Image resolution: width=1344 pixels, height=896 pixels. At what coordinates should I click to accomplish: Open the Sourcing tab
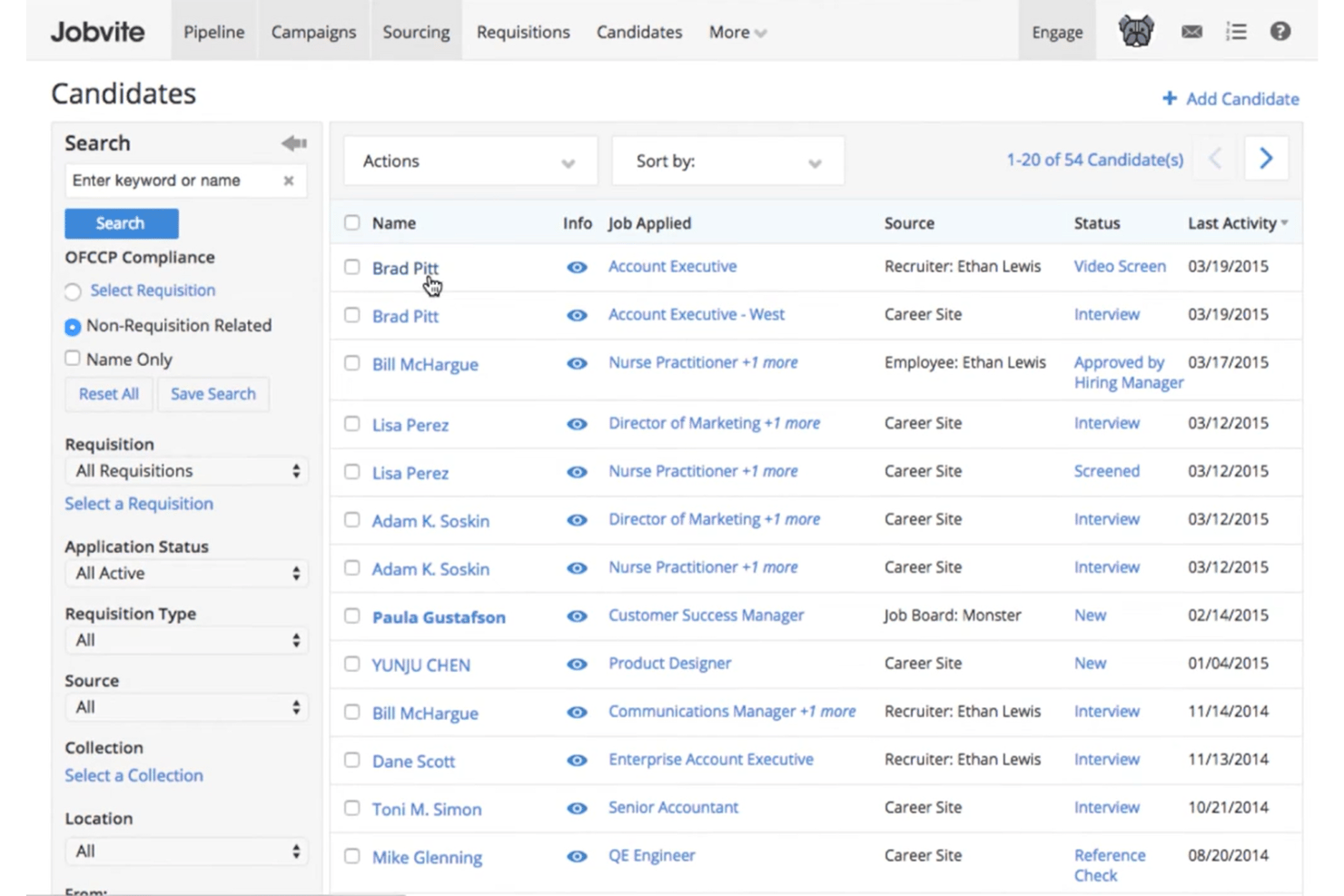416,32
